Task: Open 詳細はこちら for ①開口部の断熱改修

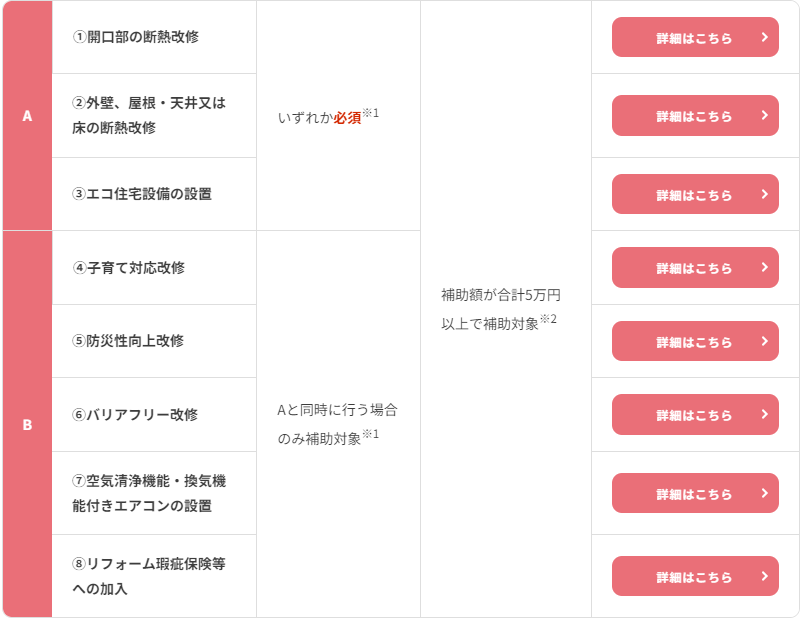Action: coord(695,37)
